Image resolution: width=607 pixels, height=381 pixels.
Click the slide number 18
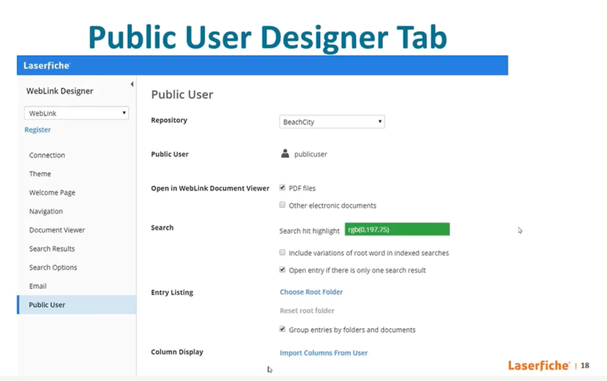(585, 365)
